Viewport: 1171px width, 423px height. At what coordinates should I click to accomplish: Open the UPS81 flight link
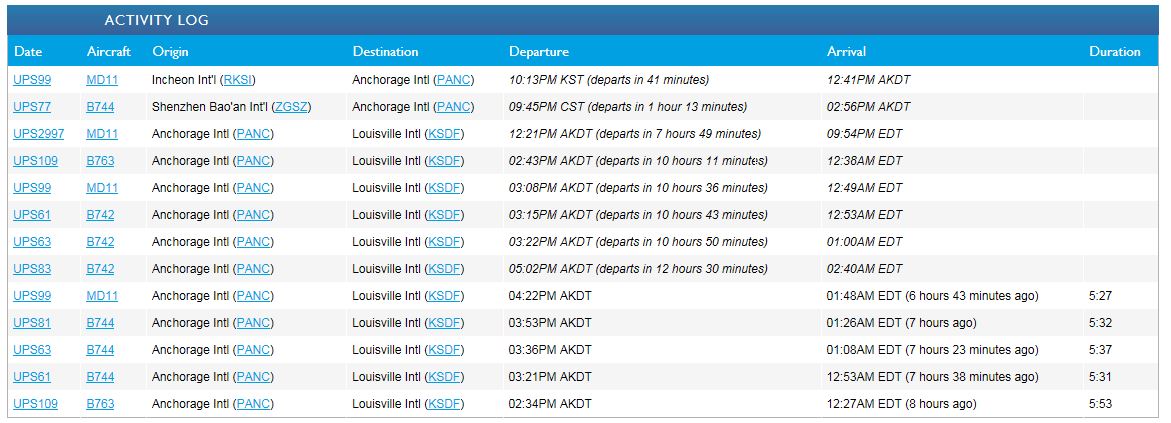pyautogui.click(x=32, y=323)
